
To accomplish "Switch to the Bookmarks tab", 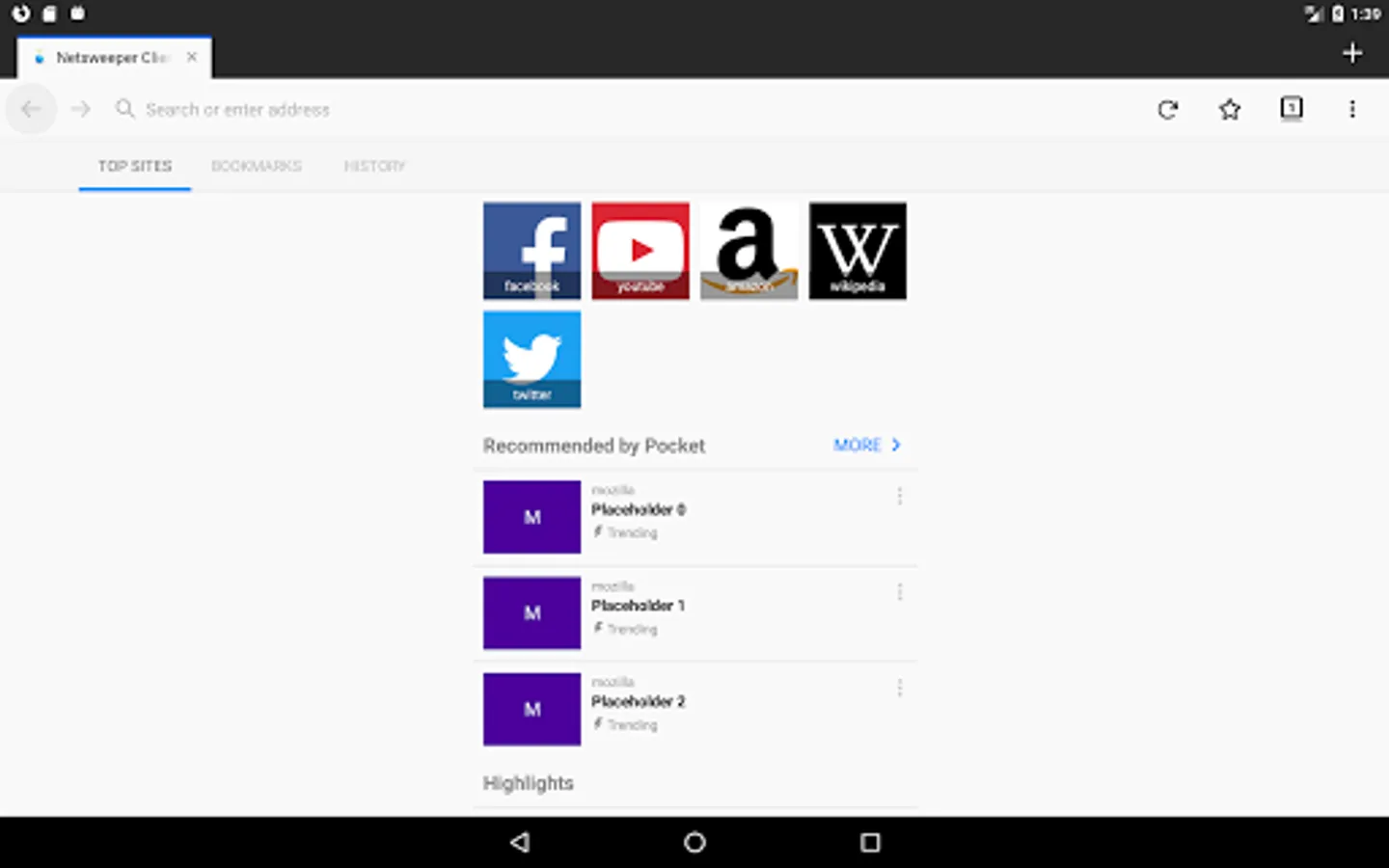I will [x=257, y=166].
